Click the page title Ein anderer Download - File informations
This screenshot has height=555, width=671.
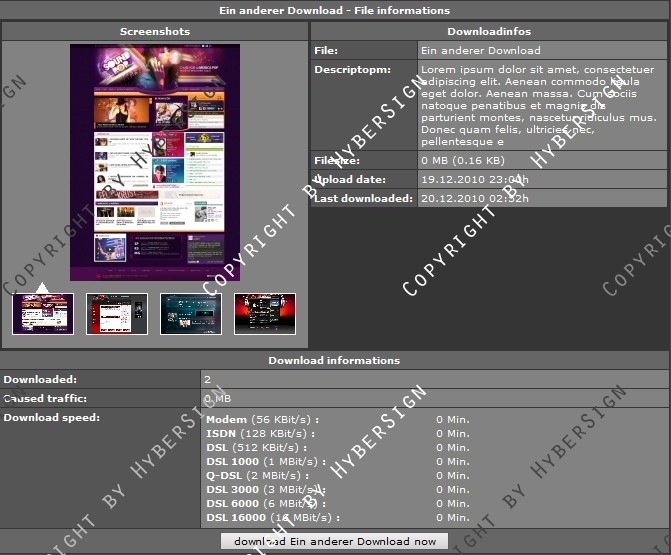point(335,11)
